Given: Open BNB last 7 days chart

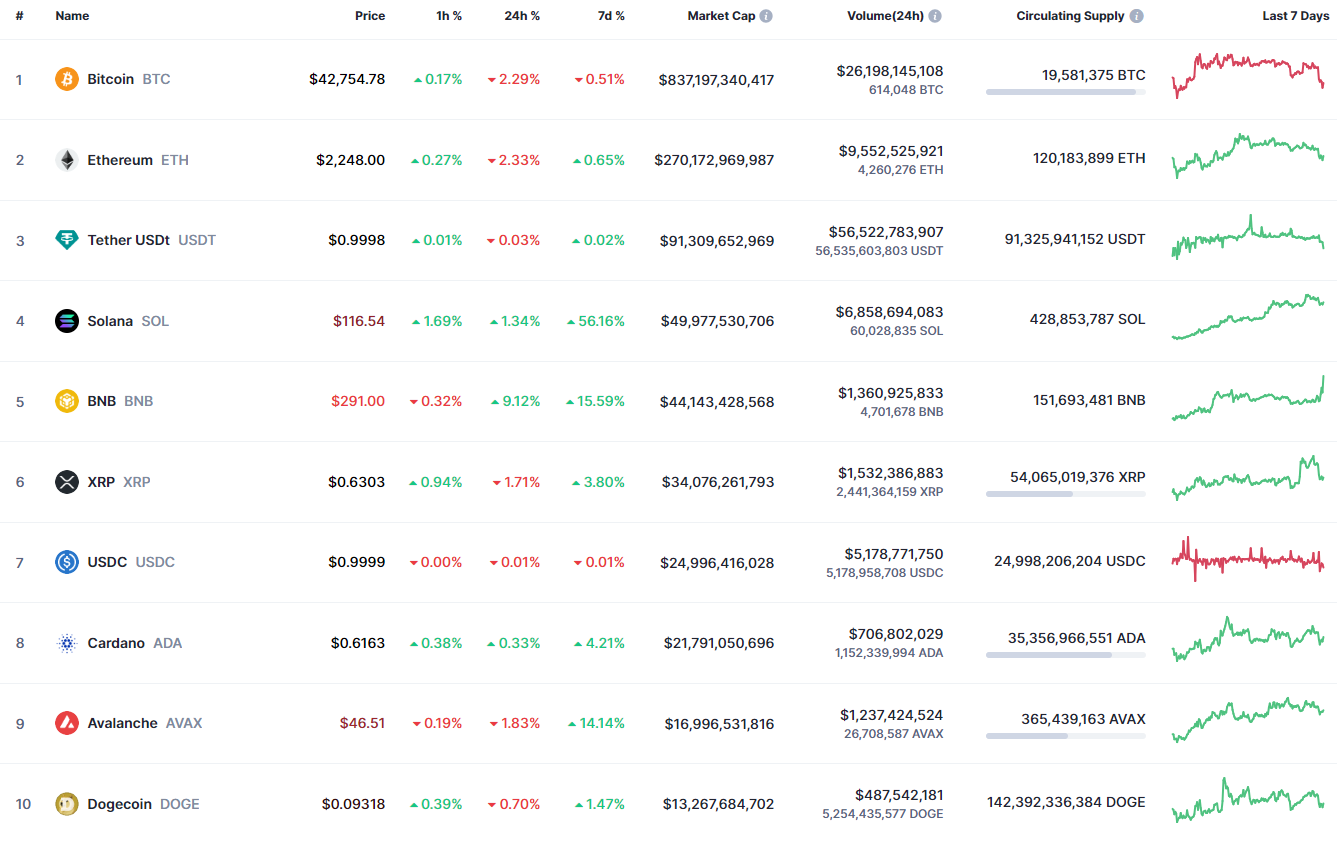Looking at the screenshot, I should [1248, 398].
